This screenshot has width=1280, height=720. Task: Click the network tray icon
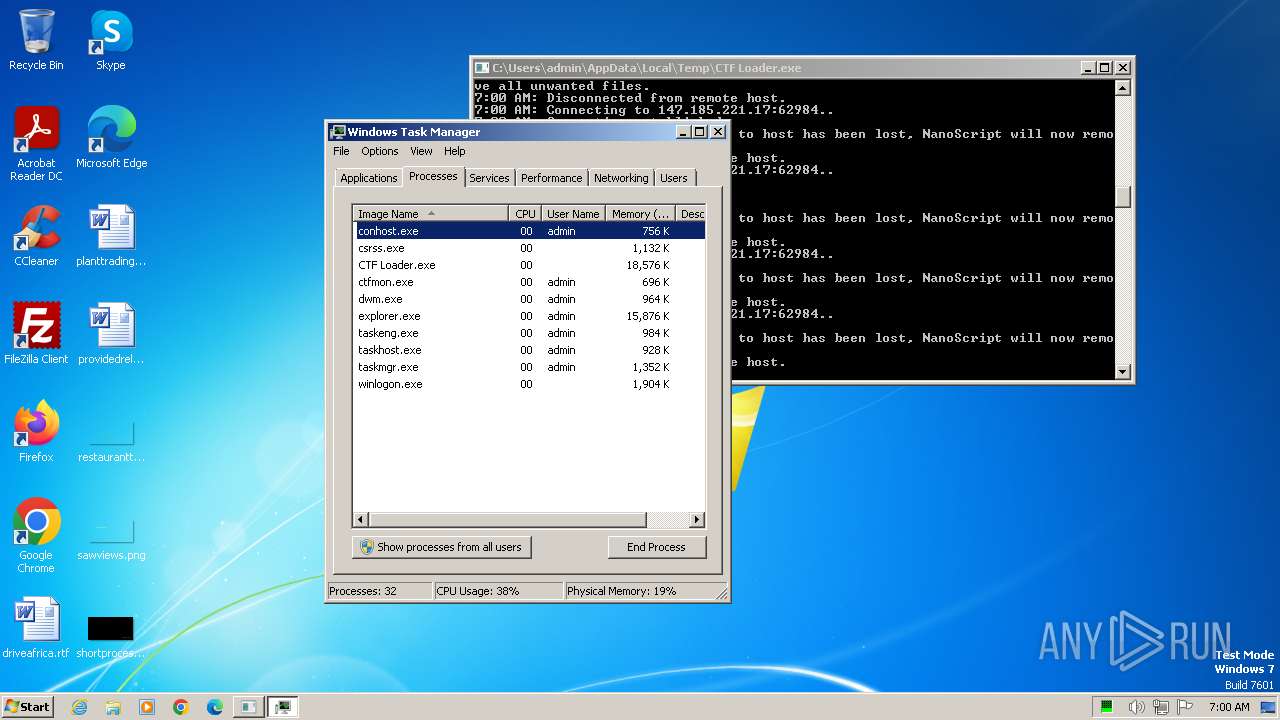click(1161, 707)
